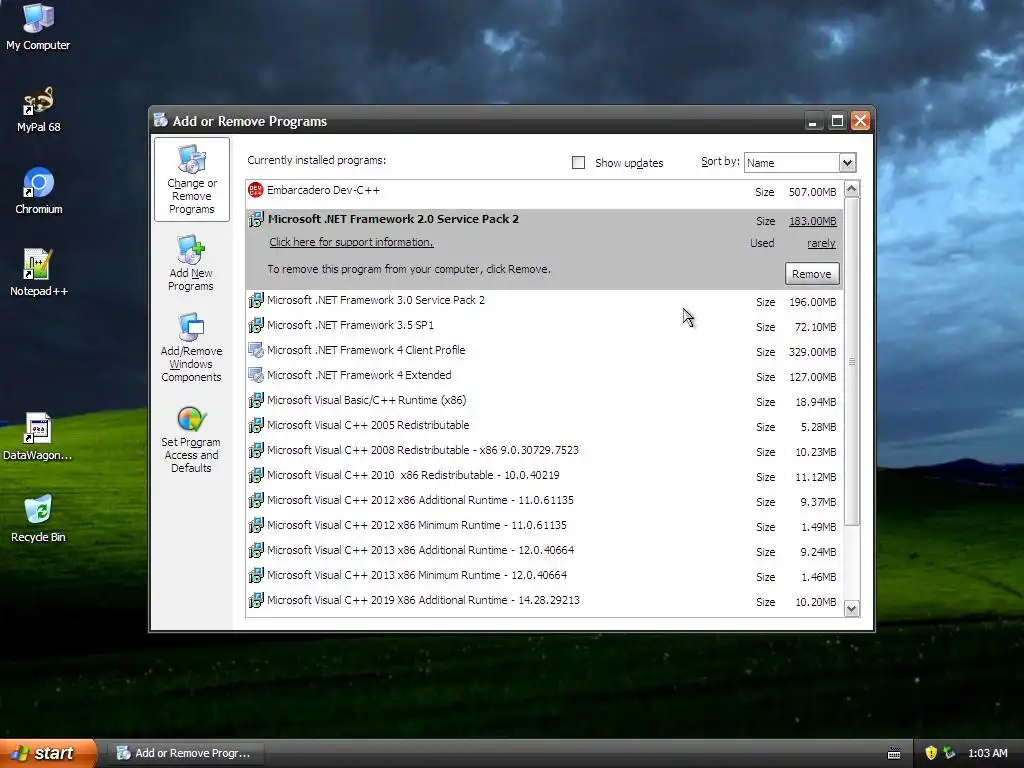Image resolution: width=1024 pixels, height=768 pixels.
Task: Enable the Show updates checkbox
Action: coord(579,163)
